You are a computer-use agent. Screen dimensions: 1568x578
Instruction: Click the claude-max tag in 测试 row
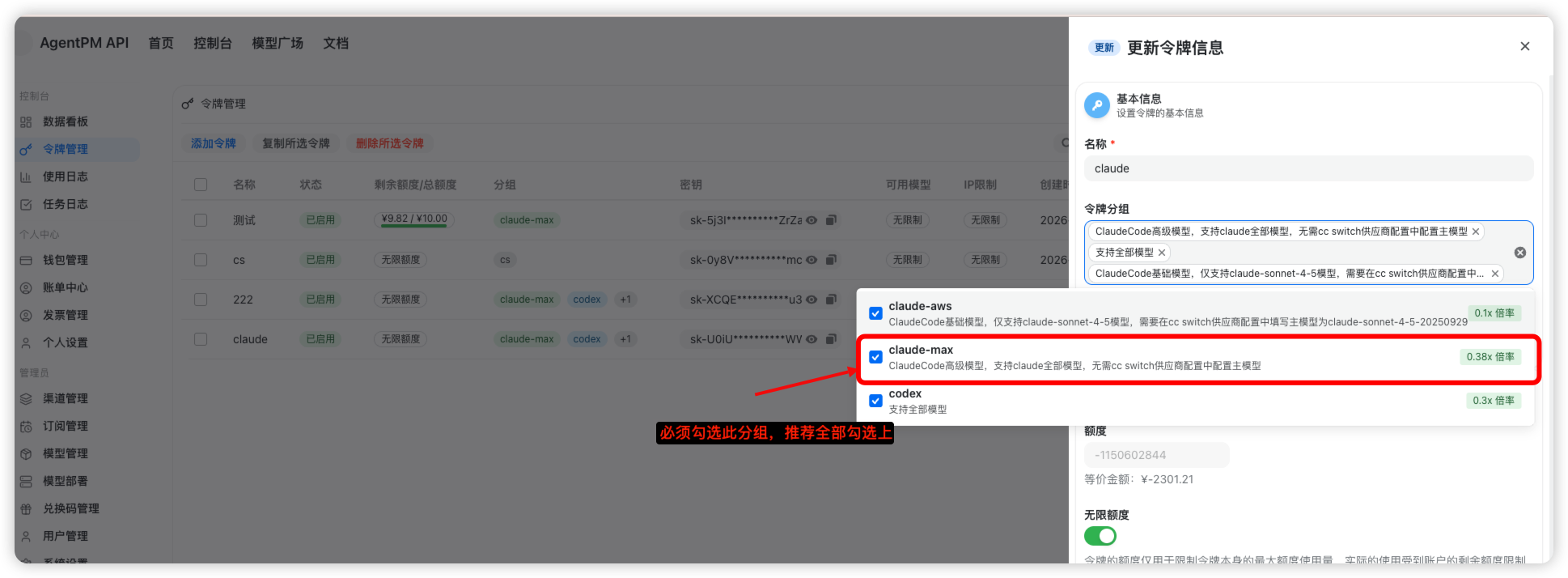point(527,220)
